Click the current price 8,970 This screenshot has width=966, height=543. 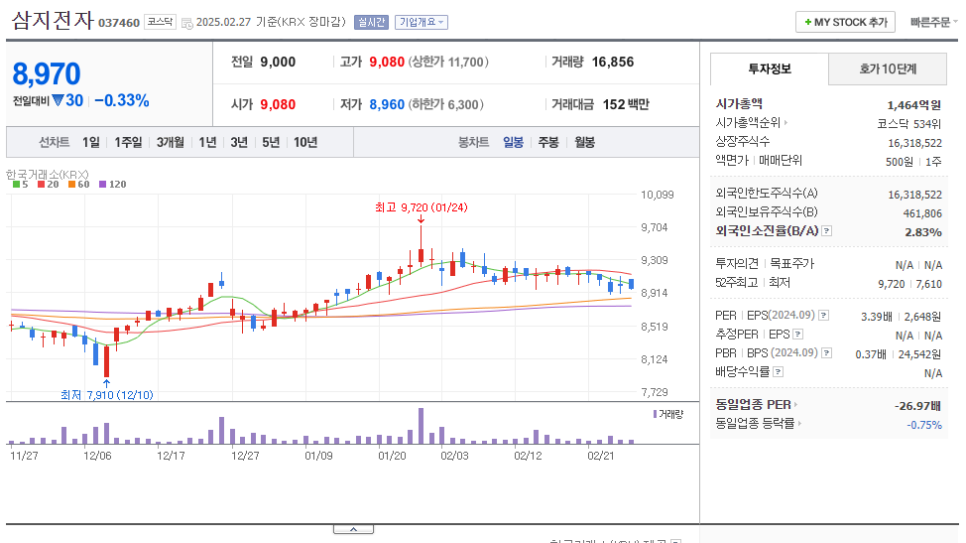(46, 74)
